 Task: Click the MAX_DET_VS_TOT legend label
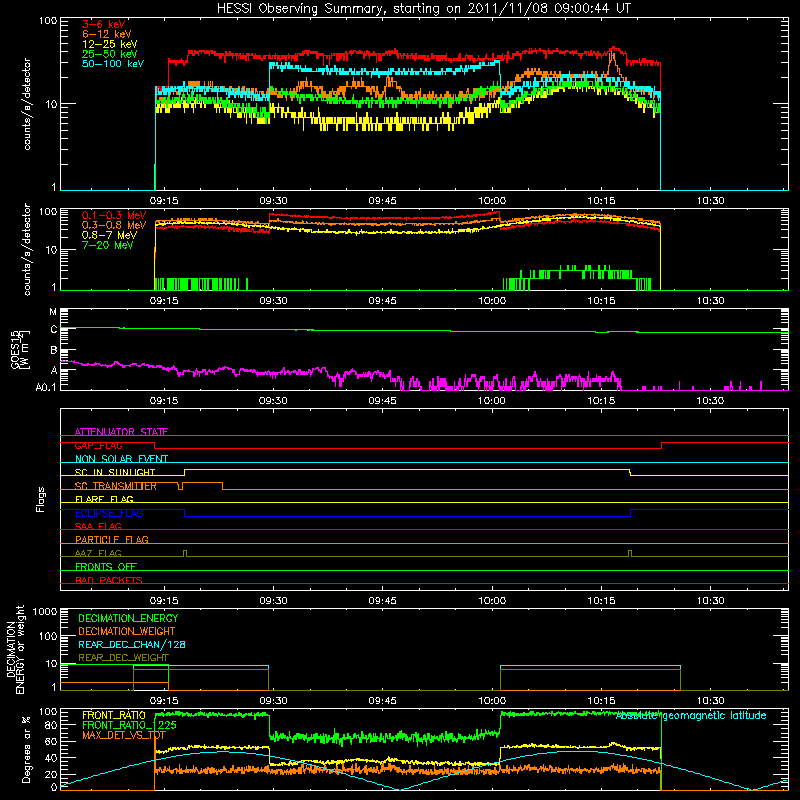pyautogui.click(x=124, y=735)
